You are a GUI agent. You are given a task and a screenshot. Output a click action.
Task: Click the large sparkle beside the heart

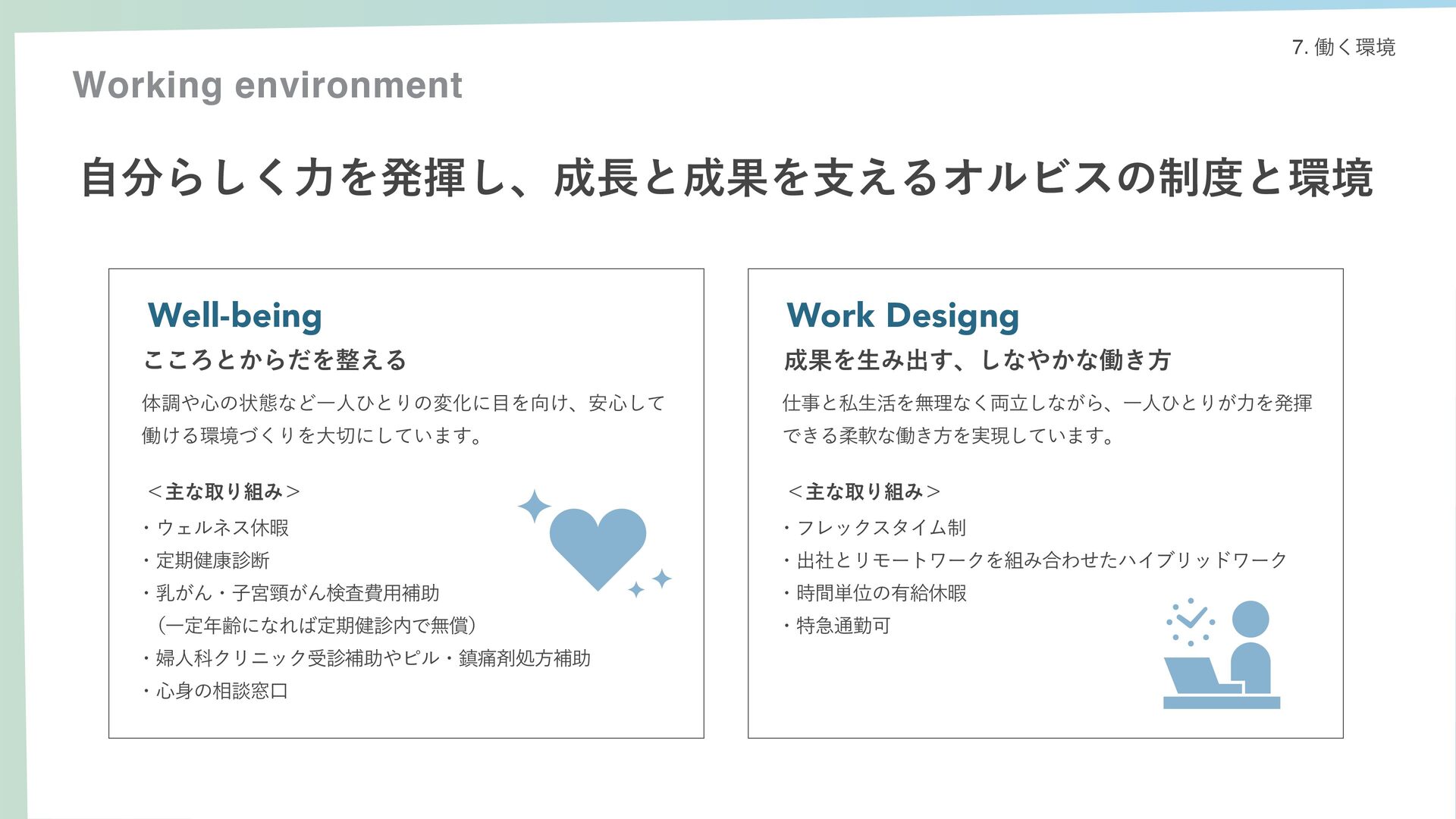[534, 506]
